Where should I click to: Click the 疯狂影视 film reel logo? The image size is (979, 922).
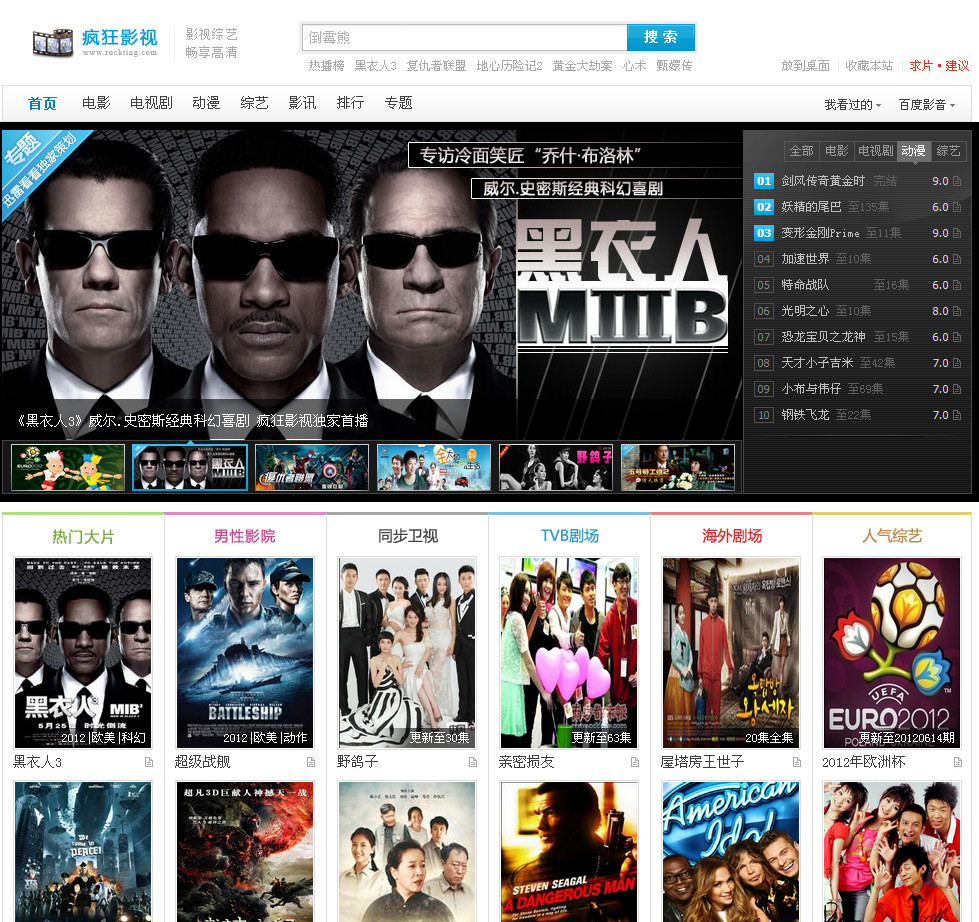point(95,42)
